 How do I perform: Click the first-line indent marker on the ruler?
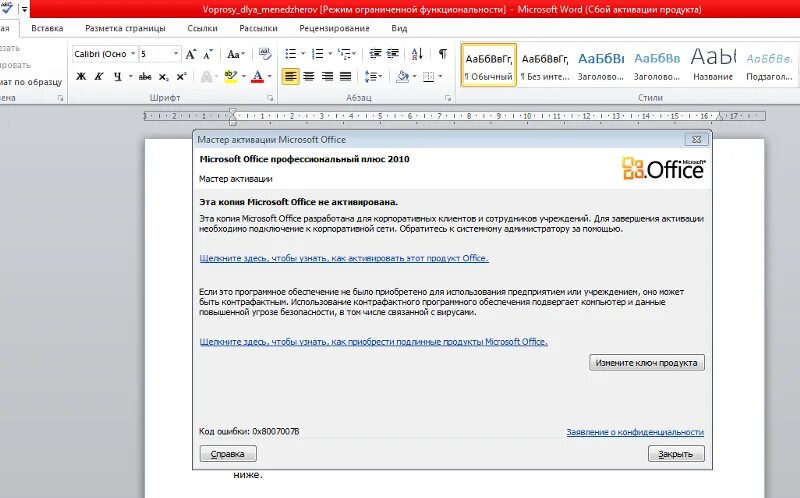(233, 112)
